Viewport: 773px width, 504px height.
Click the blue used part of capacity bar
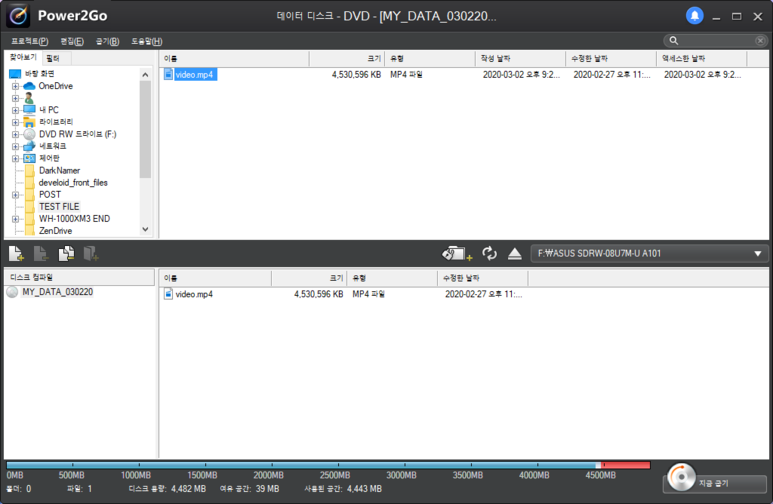point(301,465)
